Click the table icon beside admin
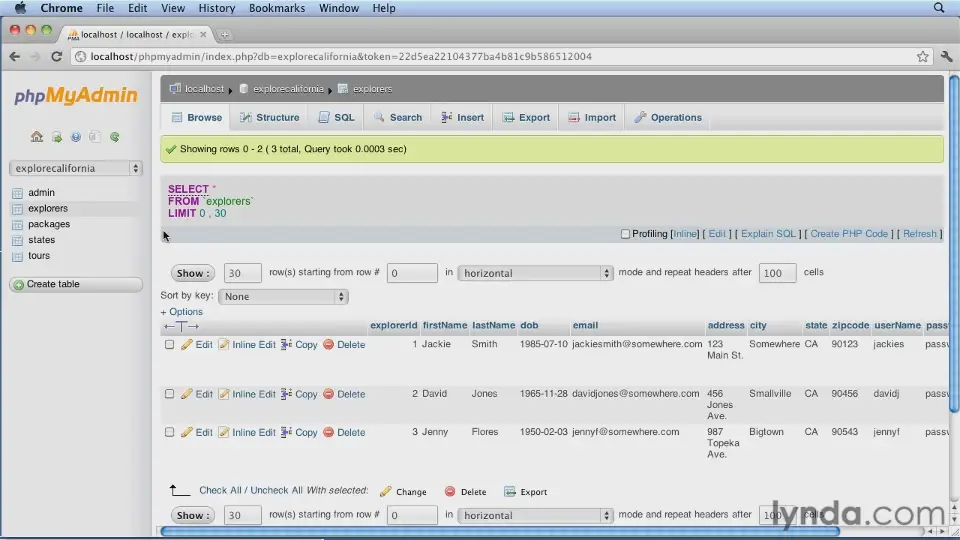 pos(17,193)
